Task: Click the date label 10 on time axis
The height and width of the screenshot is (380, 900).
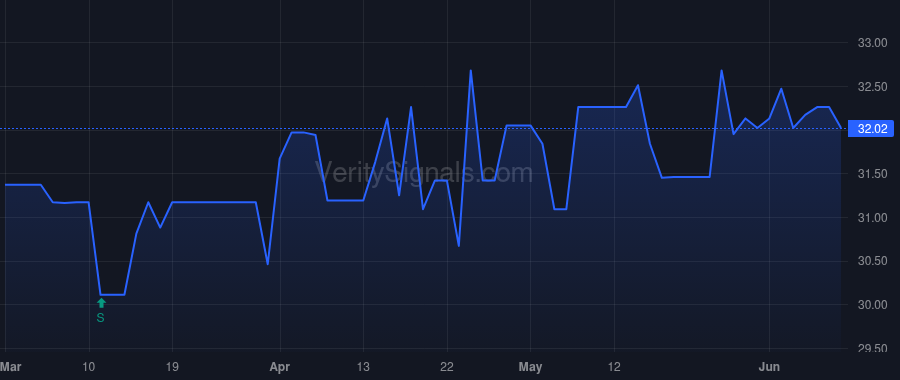Action: point(89,367)
